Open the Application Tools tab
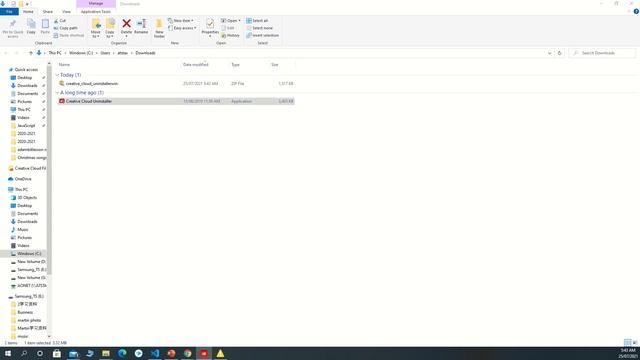Viewport: 640px width, 360px height. click(96, 11)
